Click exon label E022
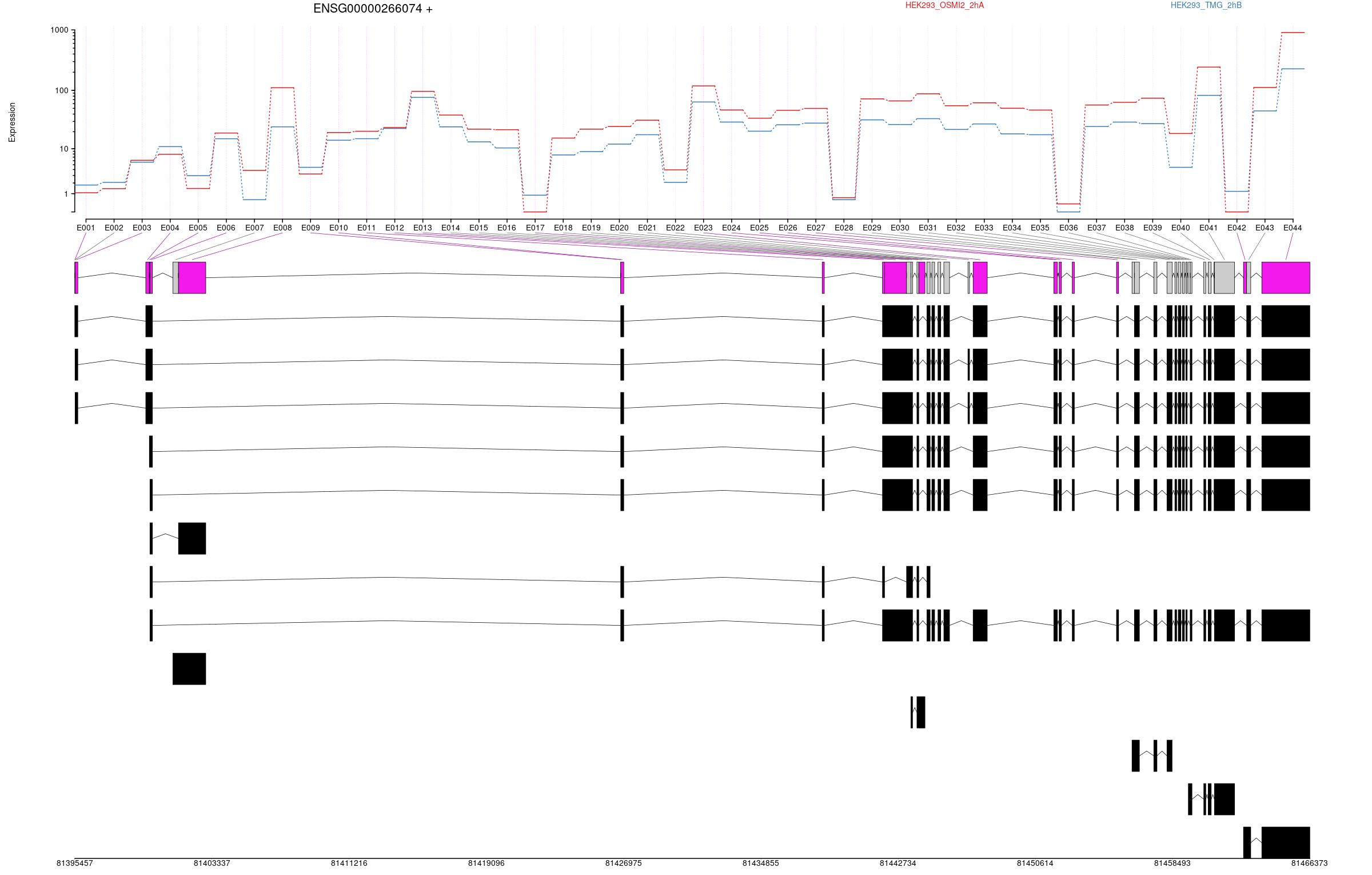Image resolution: width=1372 pixels, height=875 pixels. pyautogui.click(x=675, y=228)
